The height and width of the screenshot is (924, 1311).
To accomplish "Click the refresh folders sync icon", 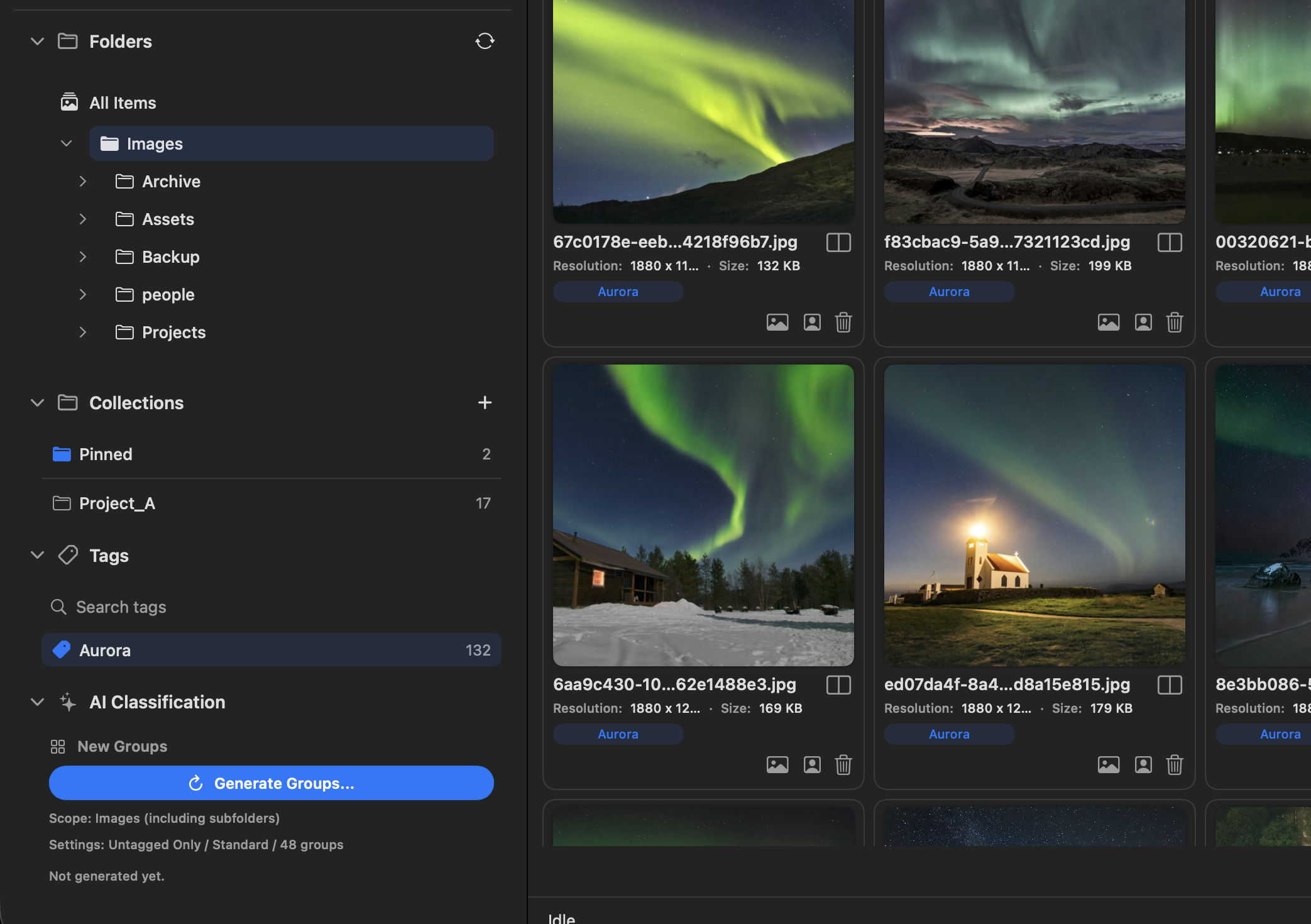I will click(x=485, y=41).
